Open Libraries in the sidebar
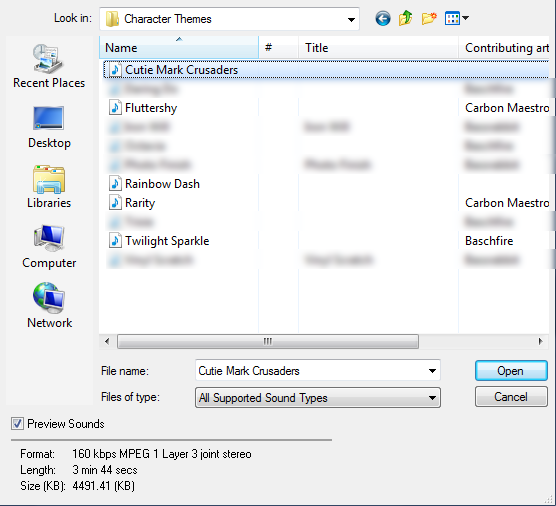Screen dimensions: 556x506 pyautogui.click(x=49, y=187)
